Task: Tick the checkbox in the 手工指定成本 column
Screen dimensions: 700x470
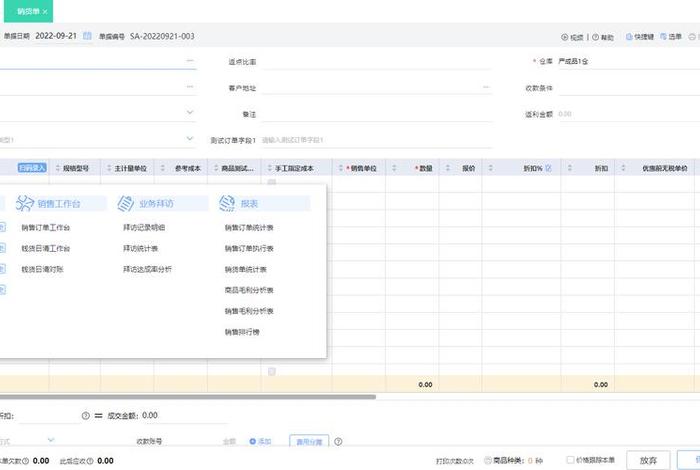Action: coord(272,371)
